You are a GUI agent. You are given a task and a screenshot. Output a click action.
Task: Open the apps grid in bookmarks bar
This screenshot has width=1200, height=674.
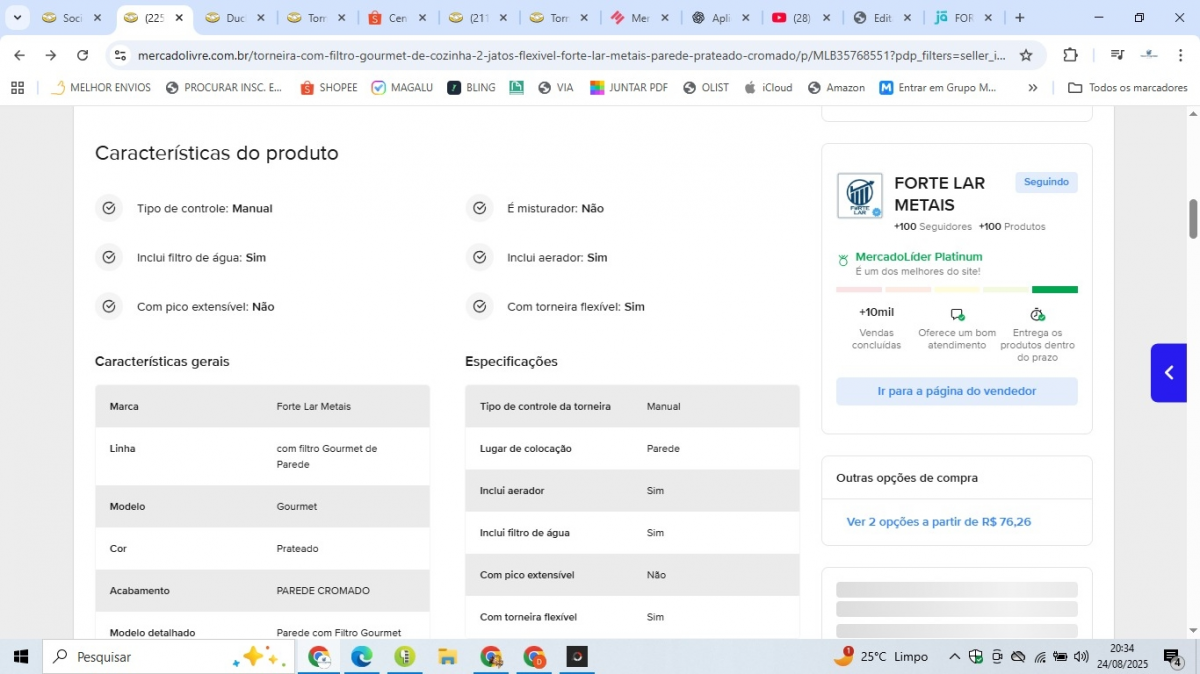pos(17,88)
